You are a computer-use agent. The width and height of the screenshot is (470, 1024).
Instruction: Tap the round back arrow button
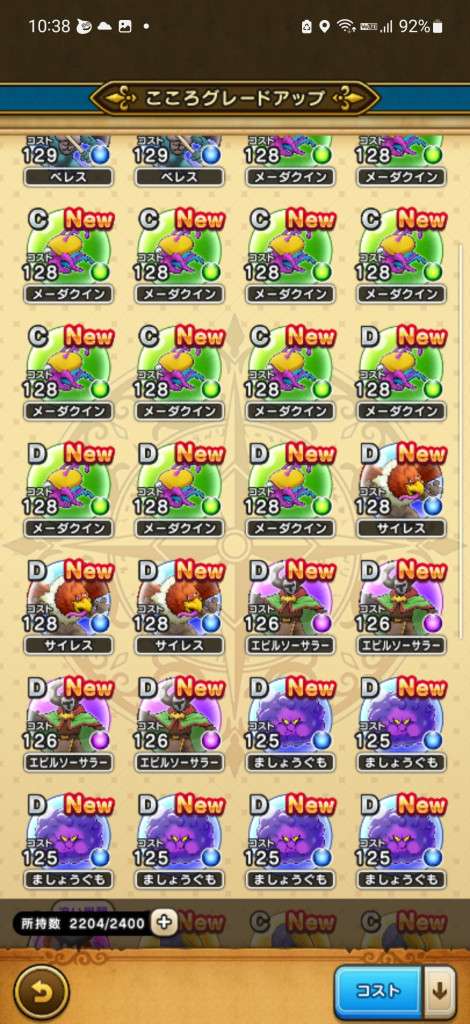click(41, 991)
